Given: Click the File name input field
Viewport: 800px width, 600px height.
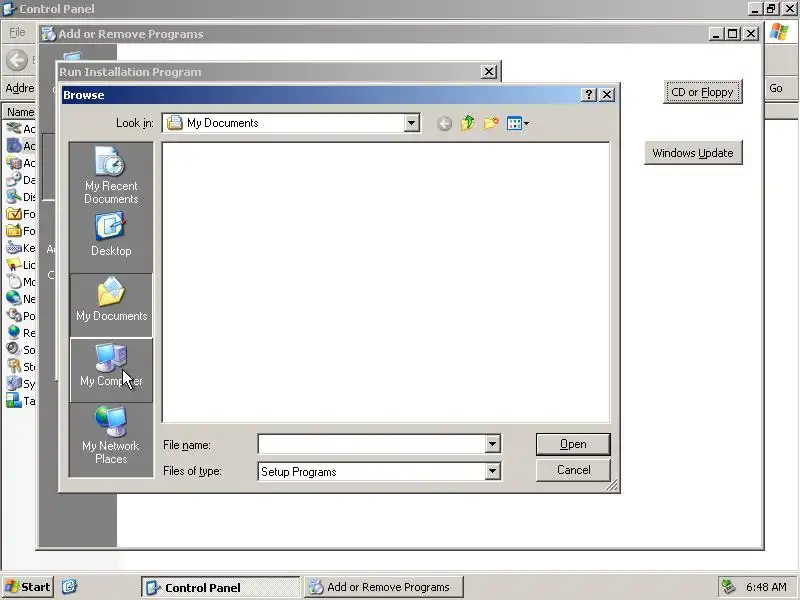Looking at the screenshot, I should (372, 444).
